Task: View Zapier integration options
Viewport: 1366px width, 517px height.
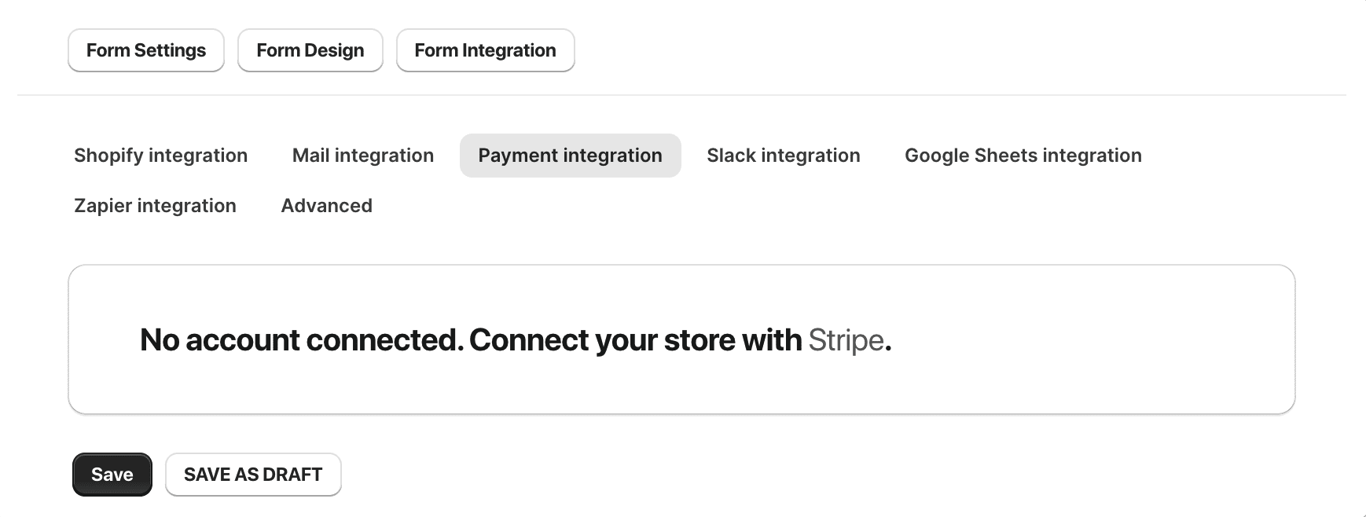Action: coord(155,205)
